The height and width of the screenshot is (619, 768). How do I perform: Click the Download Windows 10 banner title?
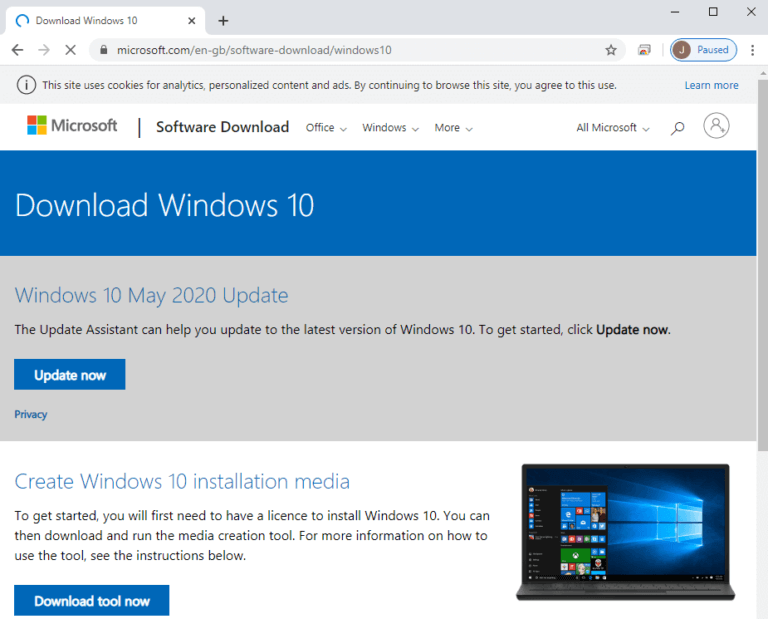(164, 205)
